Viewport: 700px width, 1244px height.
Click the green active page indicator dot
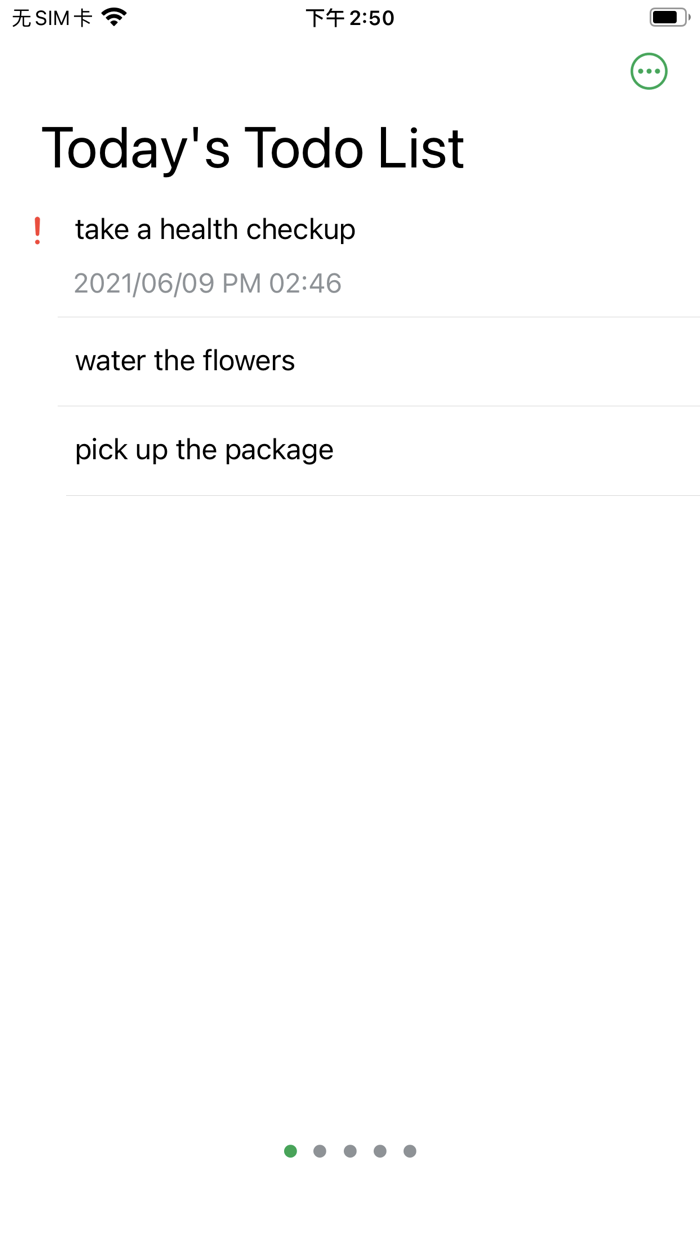[x=290, y=1151]
